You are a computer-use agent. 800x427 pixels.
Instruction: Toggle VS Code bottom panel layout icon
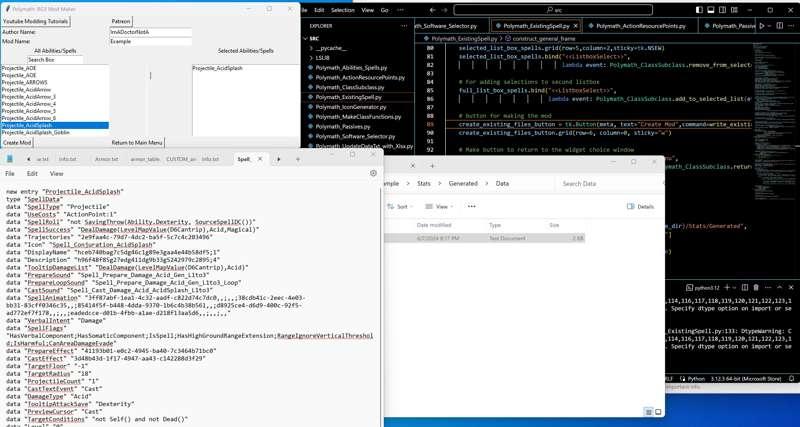(709, 10)
